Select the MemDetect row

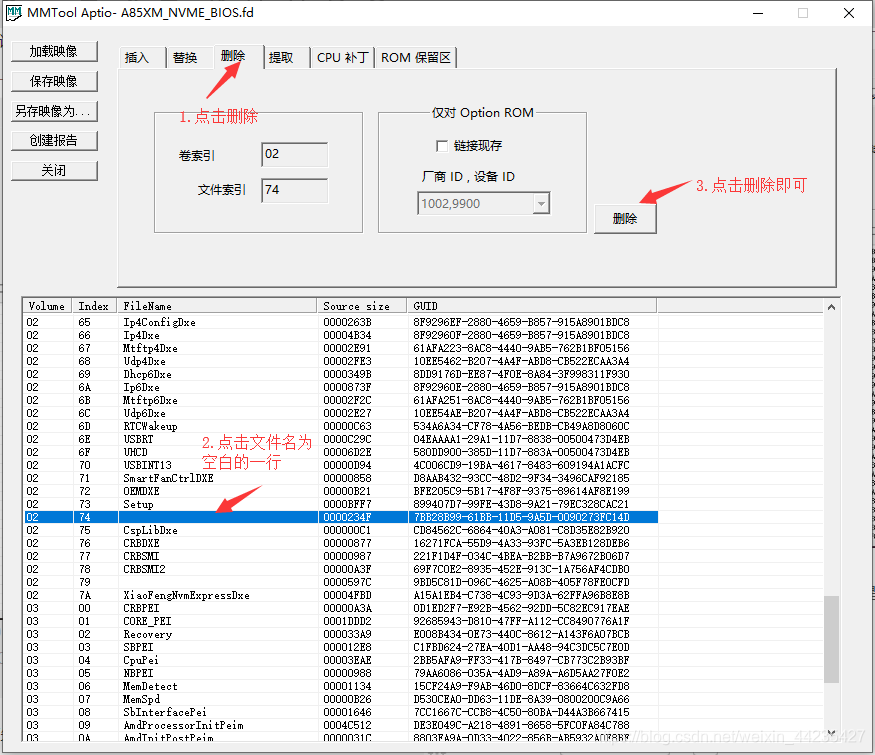click(x=341, y=687)
